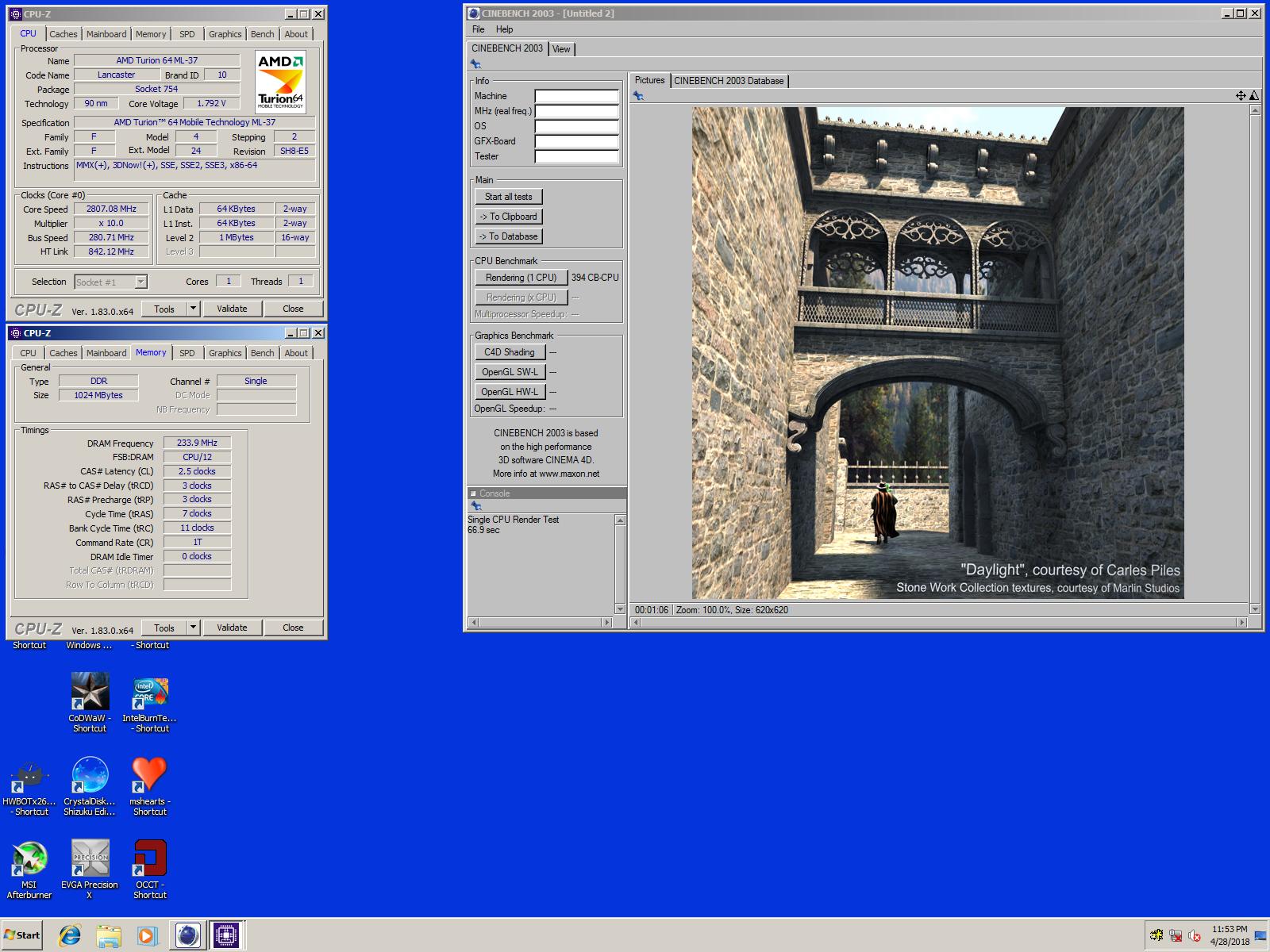Open the HWBOTx265 desktop shortcut
Viewport: 1270px width, 952px height.
pos(29,786)
